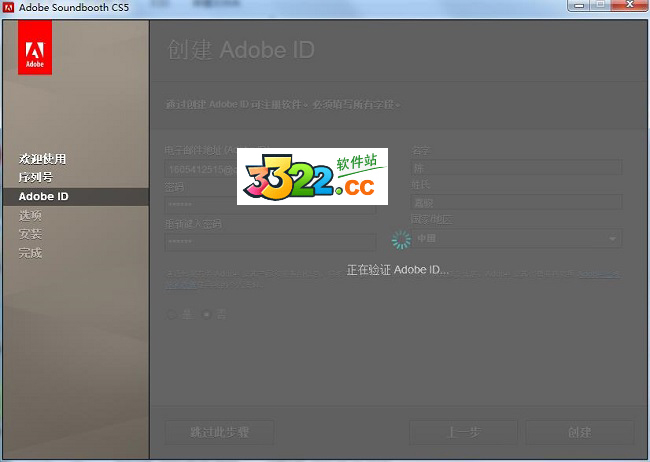Click the 名字 first name field

(x=517, y=168)
